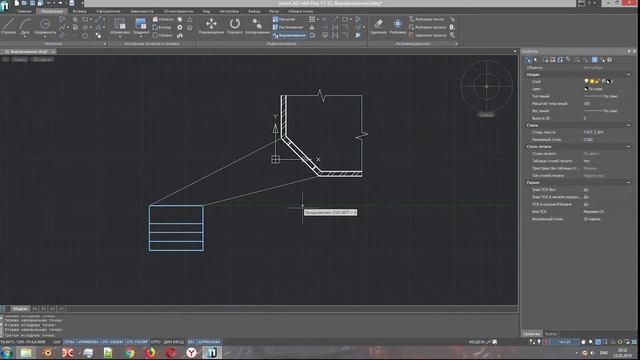Toggle оПРИВЯЗКА object snap in status bar

(x=88, y=342)
